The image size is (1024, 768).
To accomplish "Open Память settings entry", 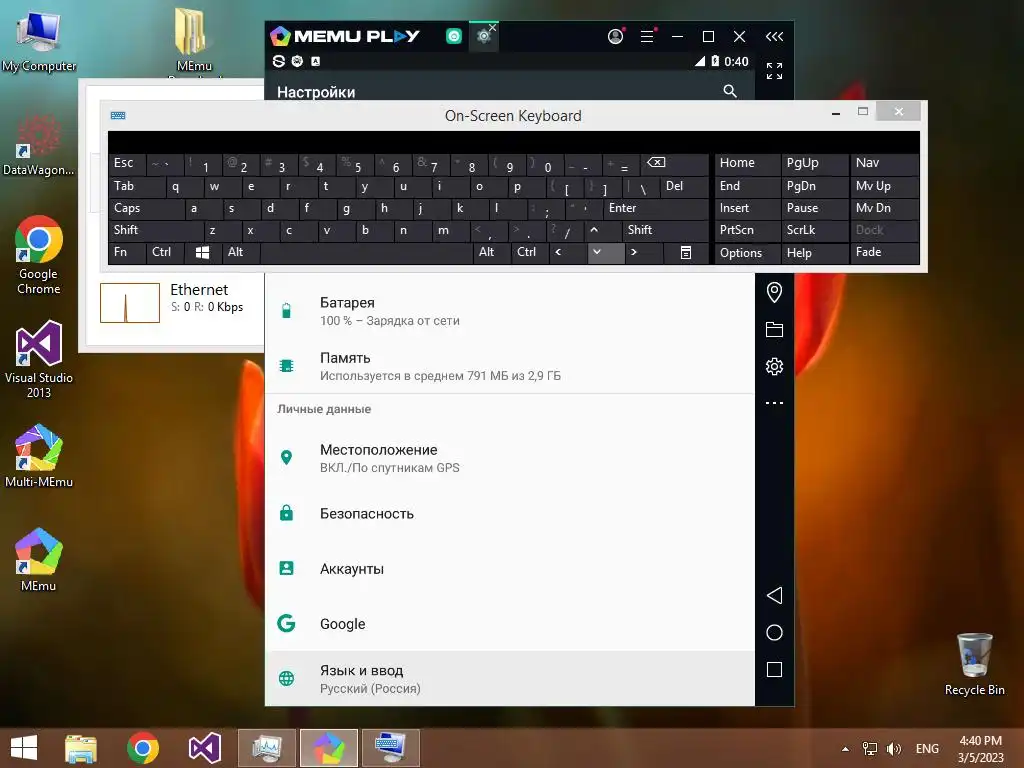I will pos(509,366).
